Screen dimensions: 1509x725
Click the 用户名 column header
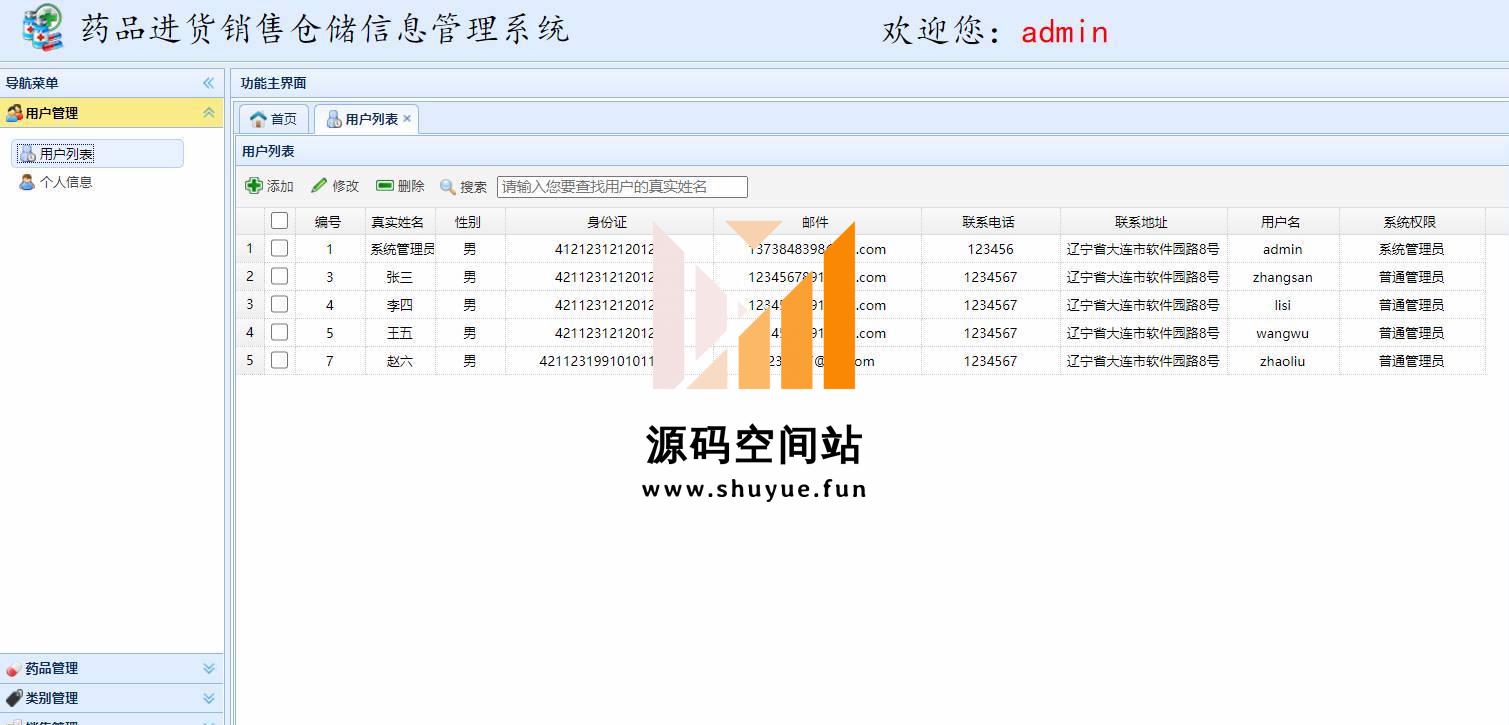click(x=1282, y=222)
